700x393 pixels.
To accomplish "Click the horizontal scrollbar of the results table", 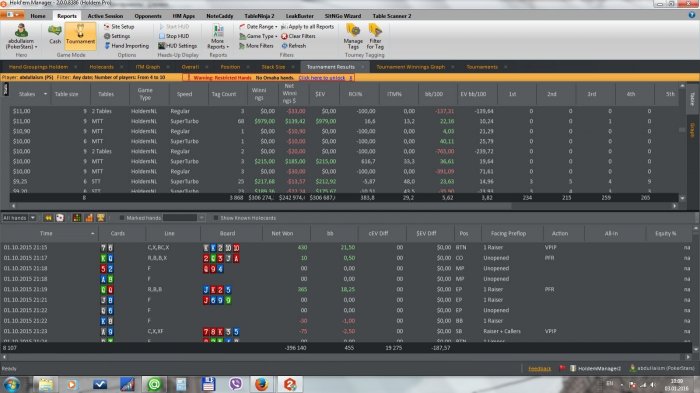I will coord(343,206).
